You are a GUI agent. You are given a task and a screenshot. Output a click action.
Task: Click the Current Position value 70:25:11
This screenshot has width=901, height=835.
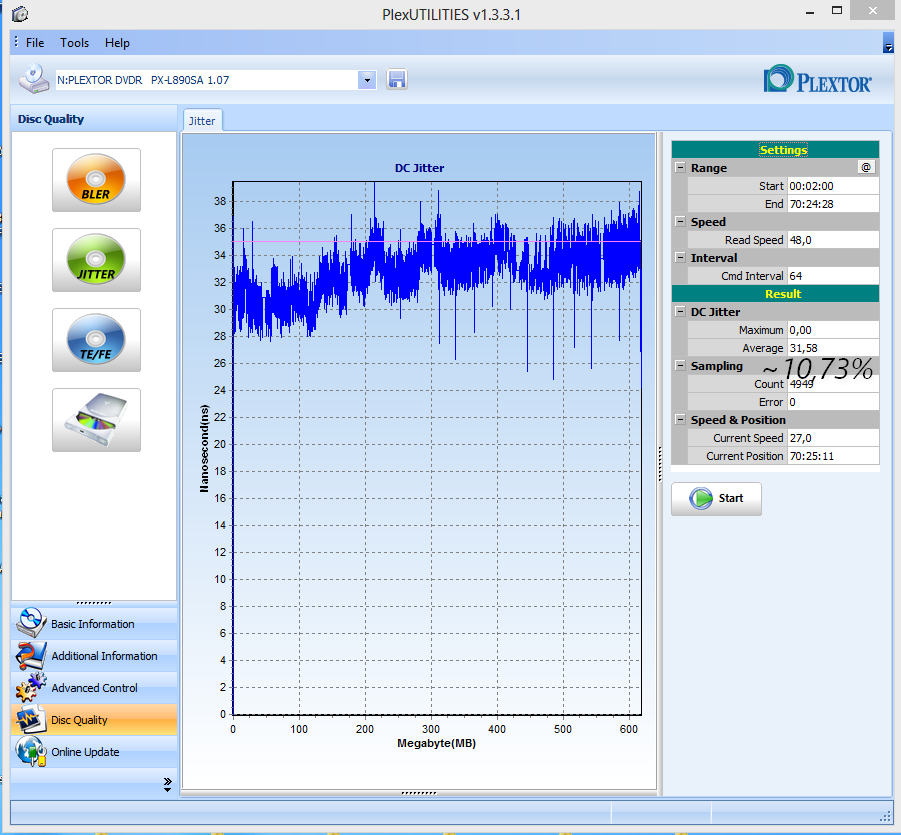(833, 456)
